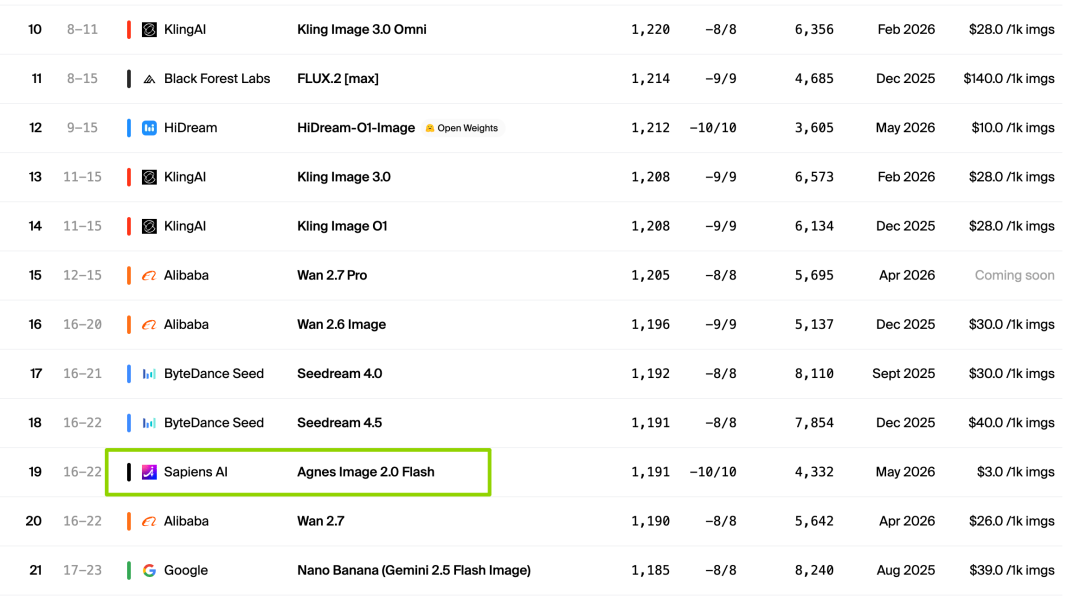Click ByteDance Seed logo in Seedream 4.0 row
This screenshot has width=1080, height=603.
click(x=149, y=374)
